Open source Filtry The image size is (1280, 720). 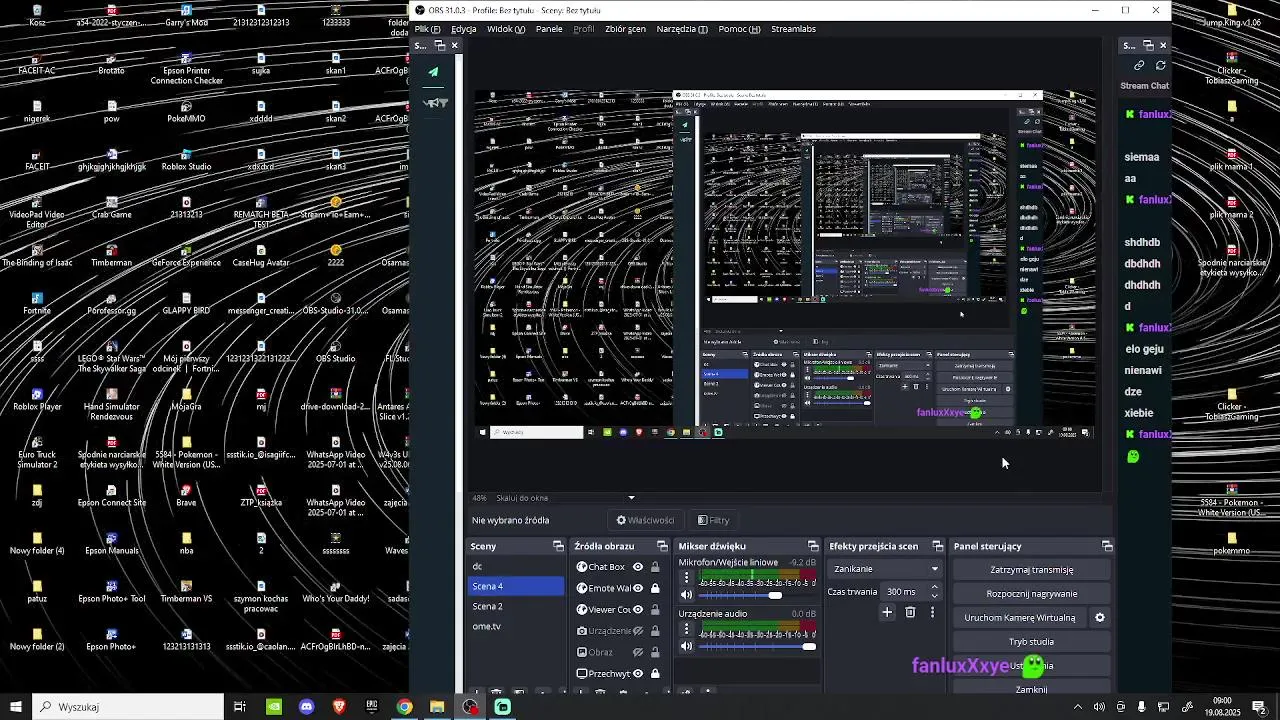[x=713, y=520]
